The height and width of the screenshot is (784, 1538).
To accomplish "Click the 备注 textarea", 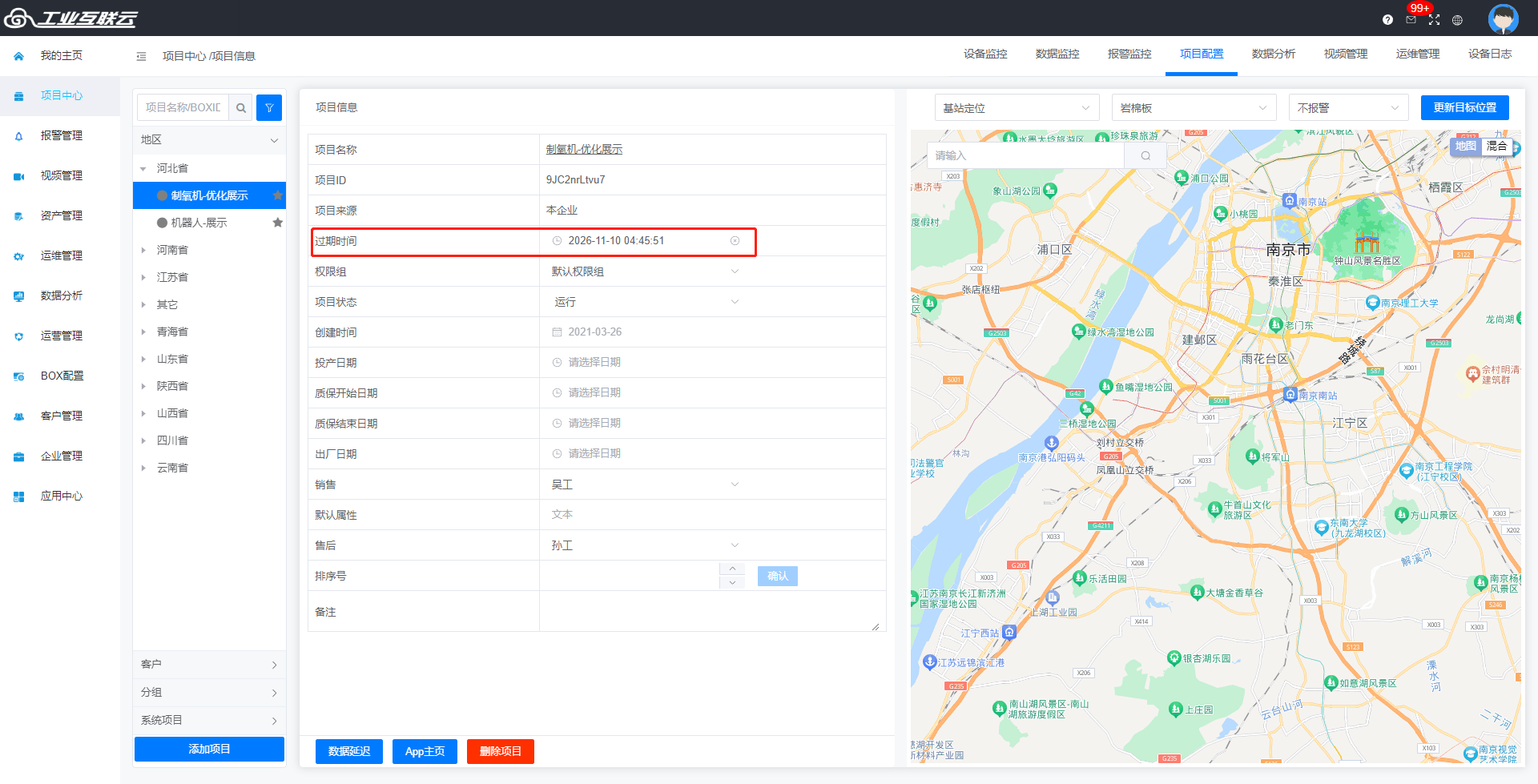I will click(x=712, y=612).
